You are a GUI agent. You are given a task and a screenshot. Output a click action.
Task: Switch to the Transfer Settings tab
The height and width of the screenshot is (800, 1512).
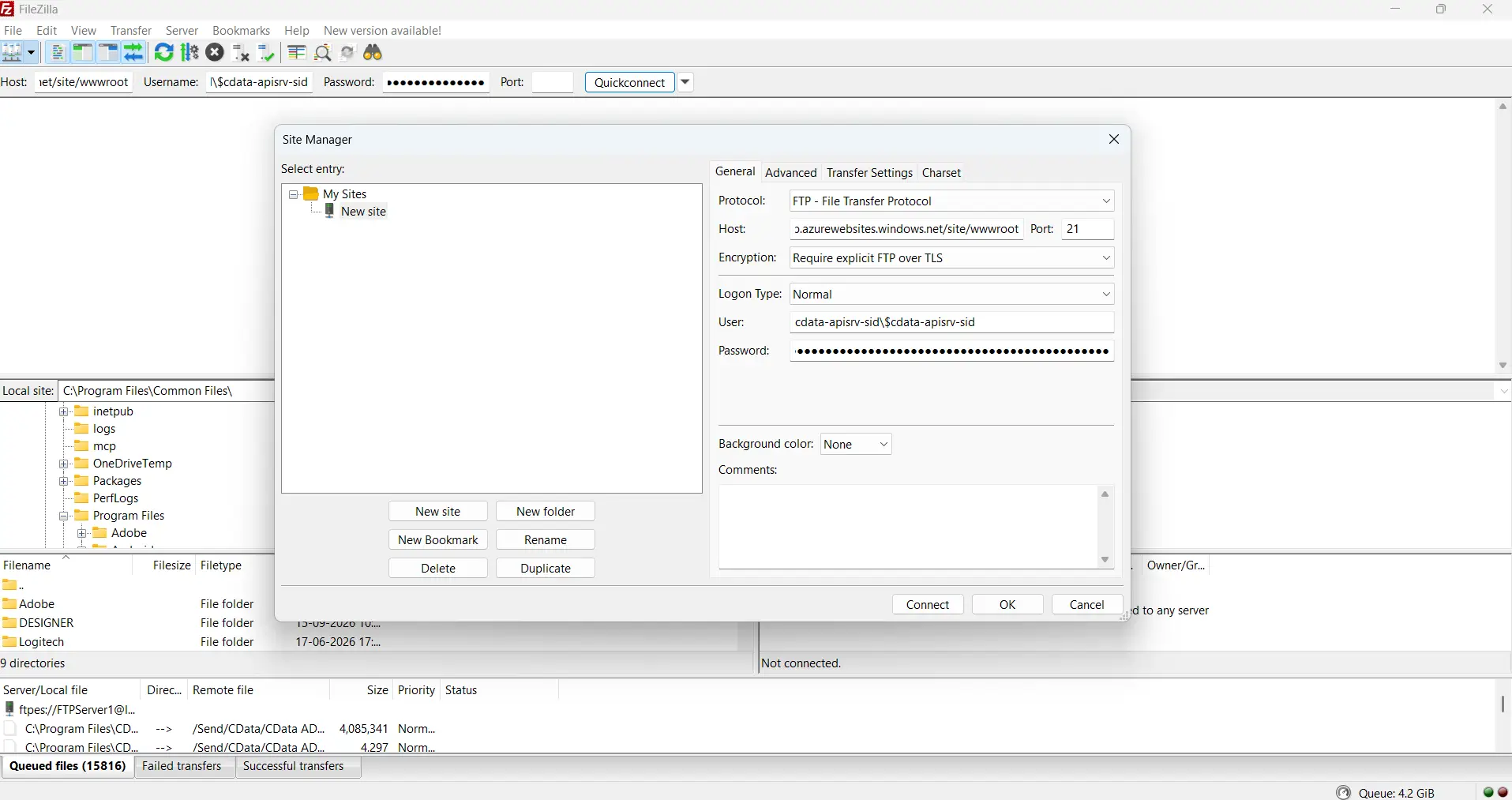click(869, 173)
